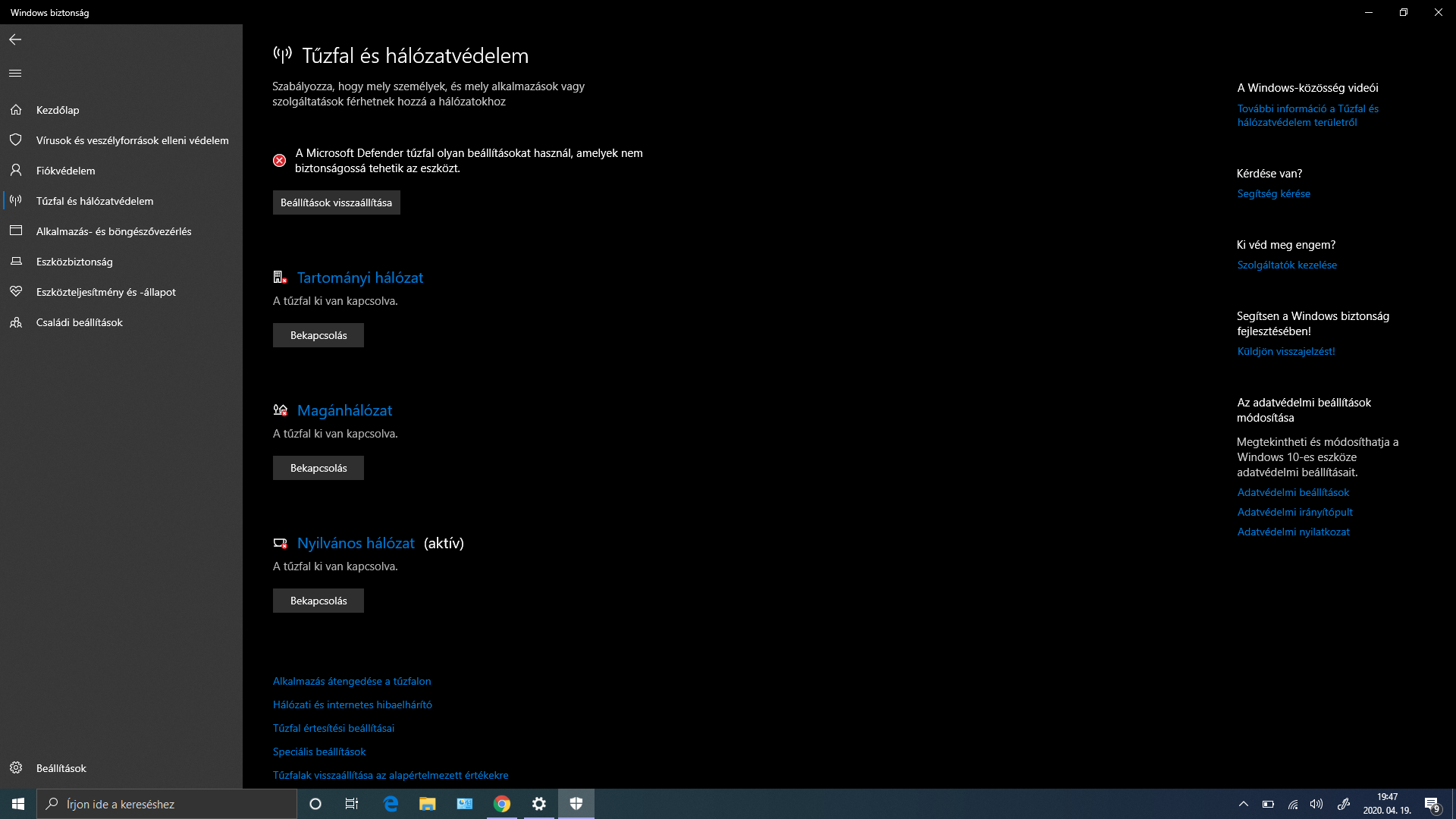Click the Beállítások gear icon in sidebar

pyautogui.click(x=16, y=768)
